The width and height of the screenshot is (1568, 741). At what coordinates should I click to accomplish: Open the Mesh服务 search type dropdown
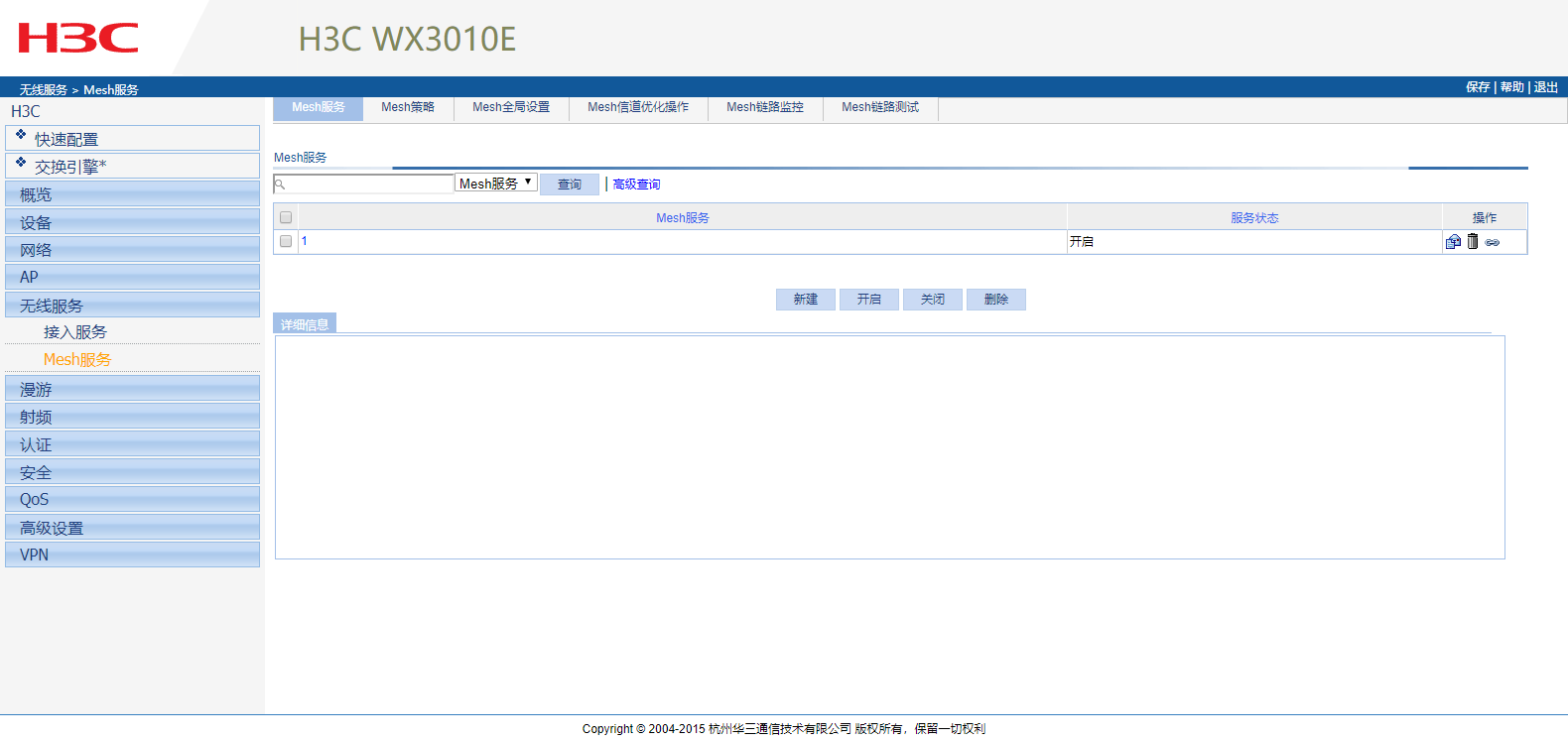point(496,183)
